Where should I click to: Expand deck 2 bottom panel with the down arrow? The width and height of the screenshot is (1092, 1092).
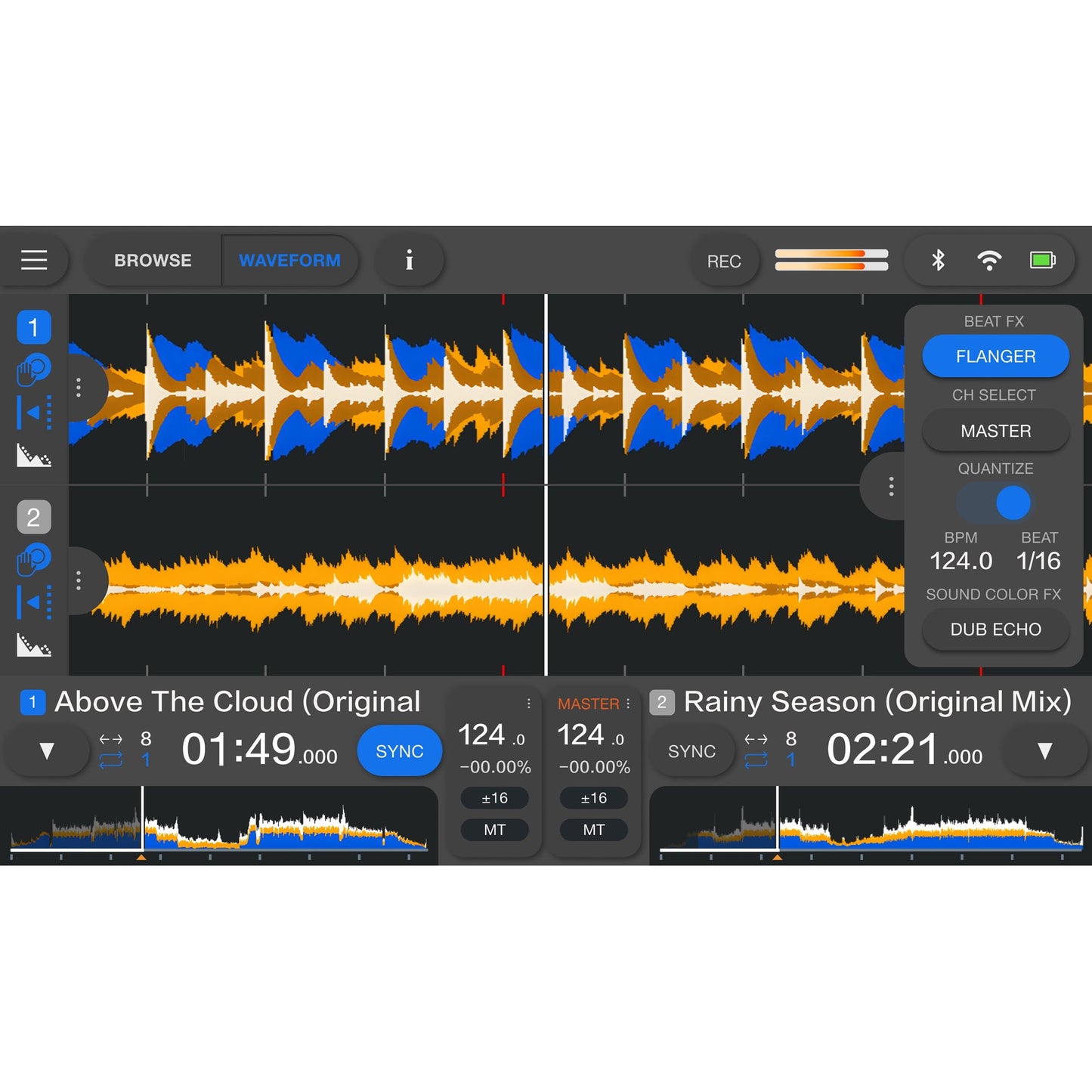[x=1044, y=750]
